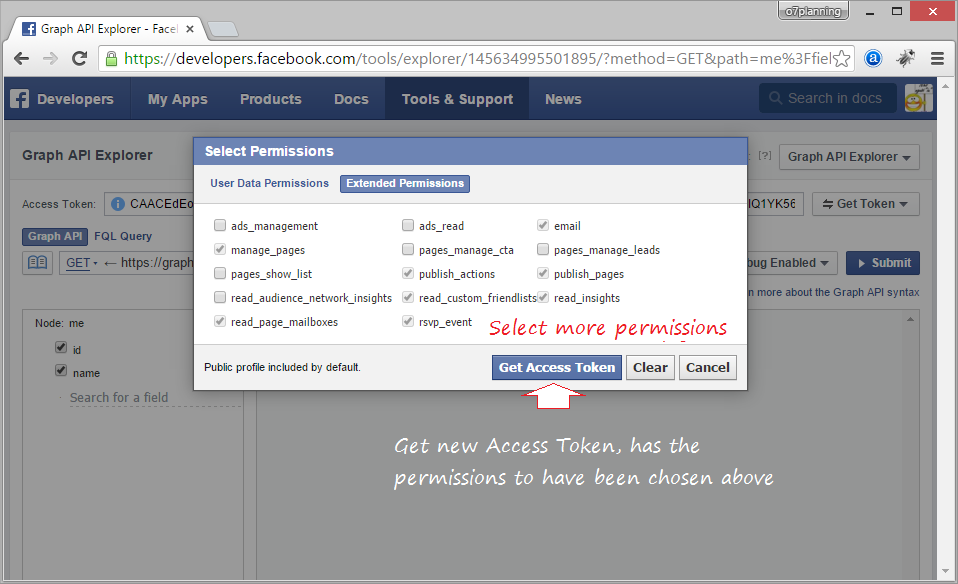This screenshot has width=958, height=584.
Task: Check the pages_manage_leads permission
Action: tap(543, 249)
